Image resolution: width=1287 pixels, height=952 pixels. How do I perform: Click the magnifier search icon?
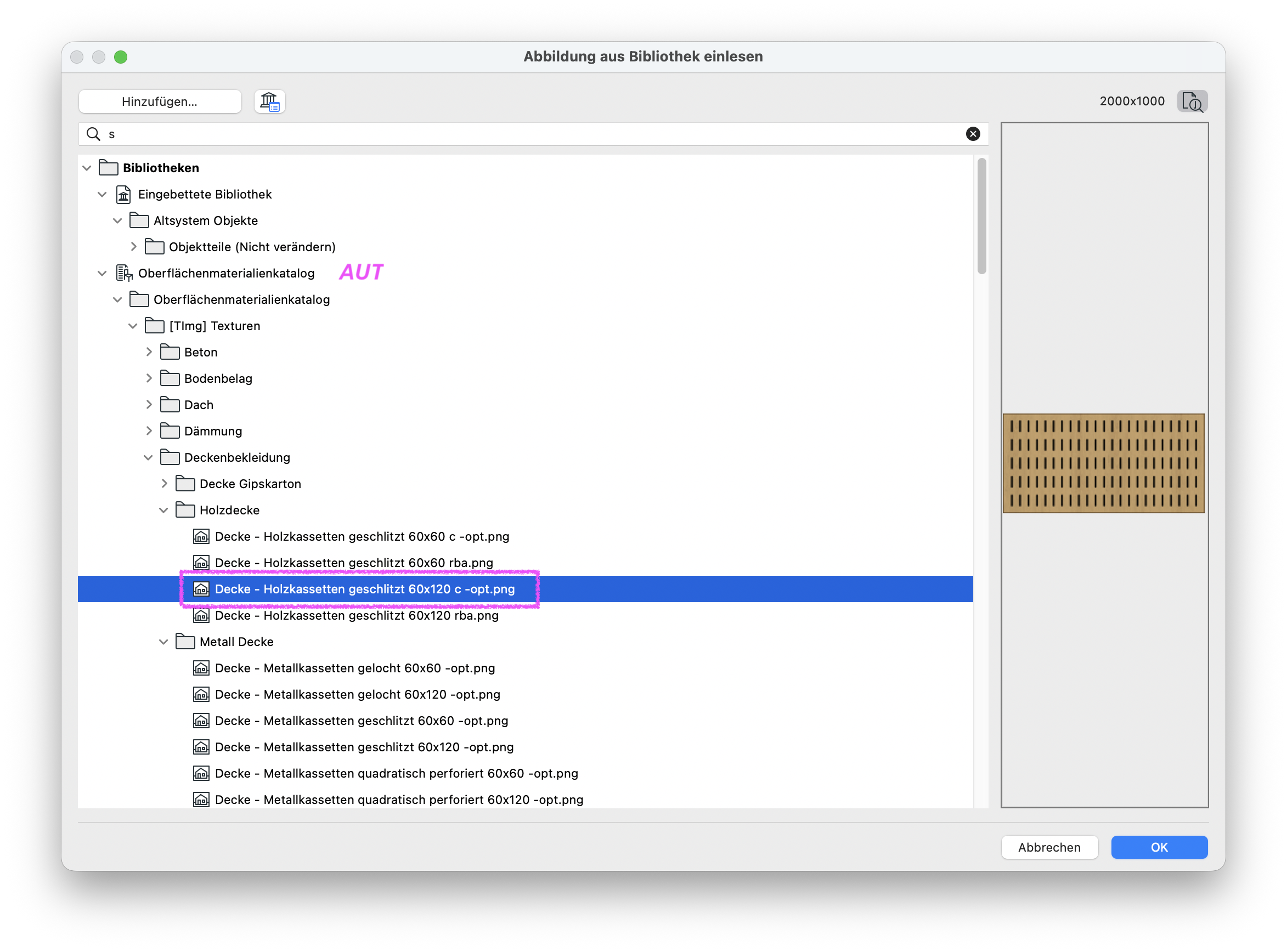point(93,134)
